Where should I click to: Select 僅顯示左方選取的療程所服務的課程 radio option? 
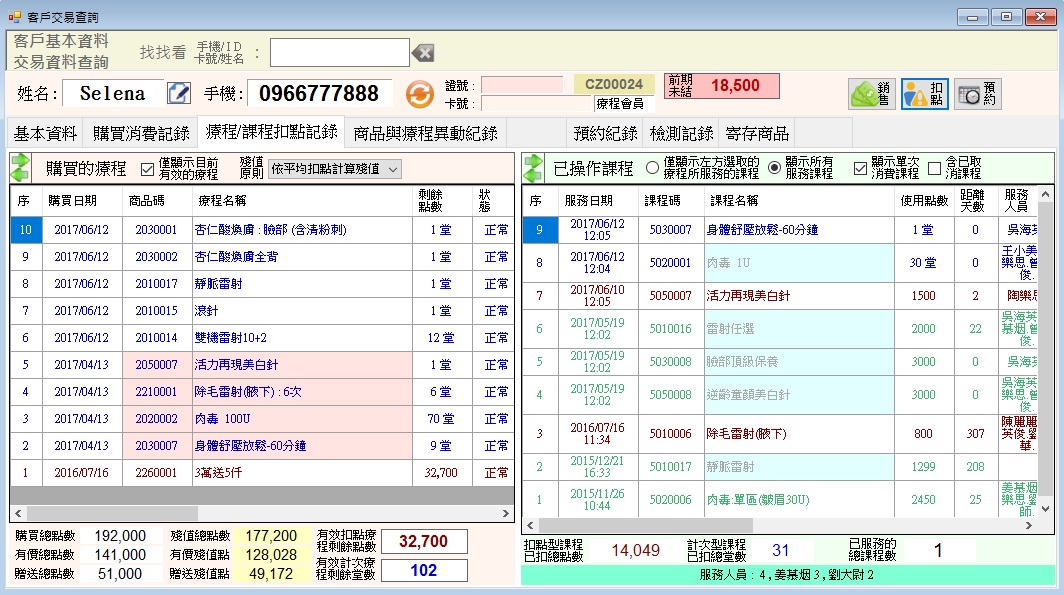click(653, 168)
